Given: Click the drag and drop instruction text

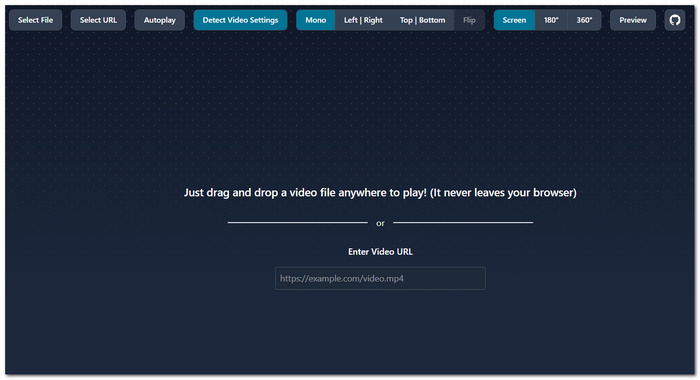Looking at the screenshot, I should click(x=380, y=192).
